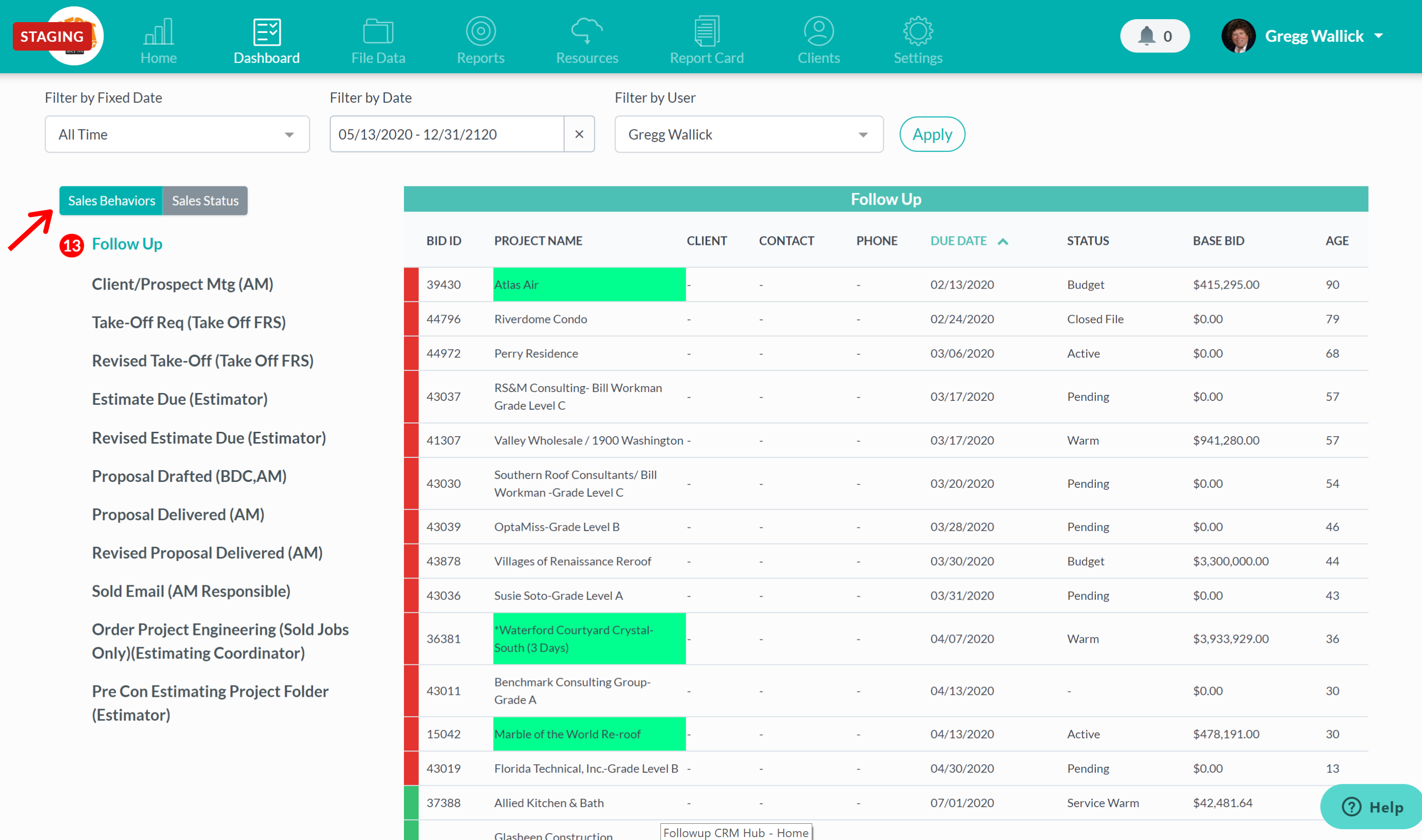The width and height of the screenshot is (1422, 840).
Task: Open the Resources cloud icon
Action: point(586,30)
